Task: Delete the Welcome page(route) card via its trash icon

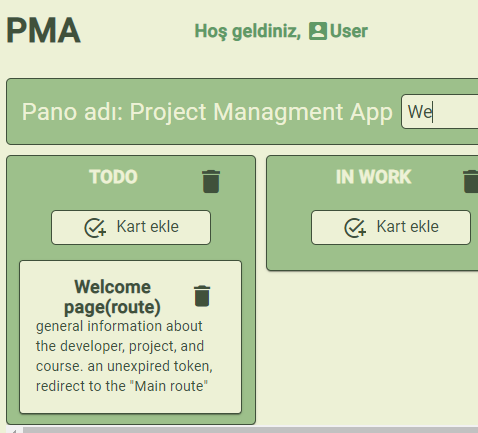Action: click(202, 296)
